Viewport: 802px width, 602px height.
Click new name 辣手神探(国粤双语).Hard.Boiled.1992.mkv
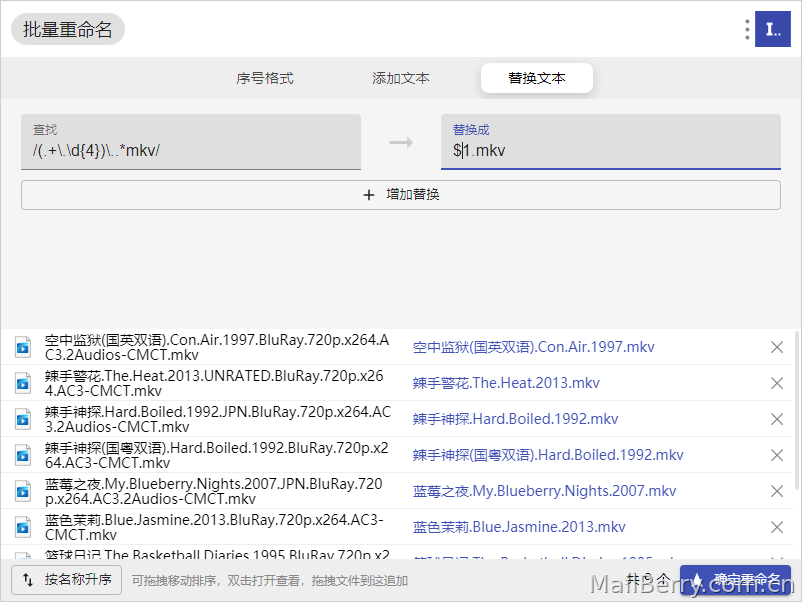548,455
